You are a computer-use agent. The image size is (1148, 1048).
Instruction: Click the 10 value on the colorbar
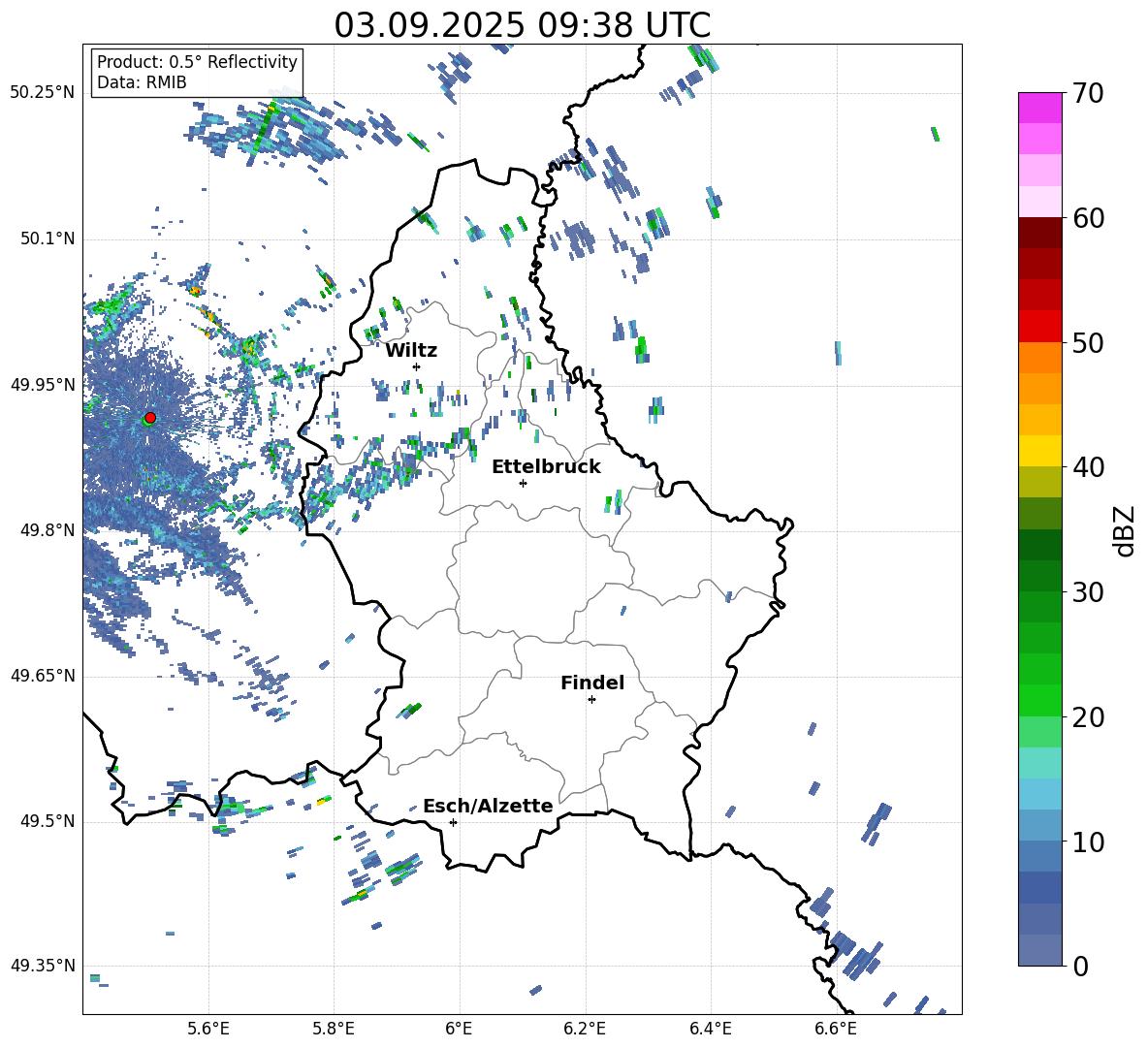[x=1088, y=842]
